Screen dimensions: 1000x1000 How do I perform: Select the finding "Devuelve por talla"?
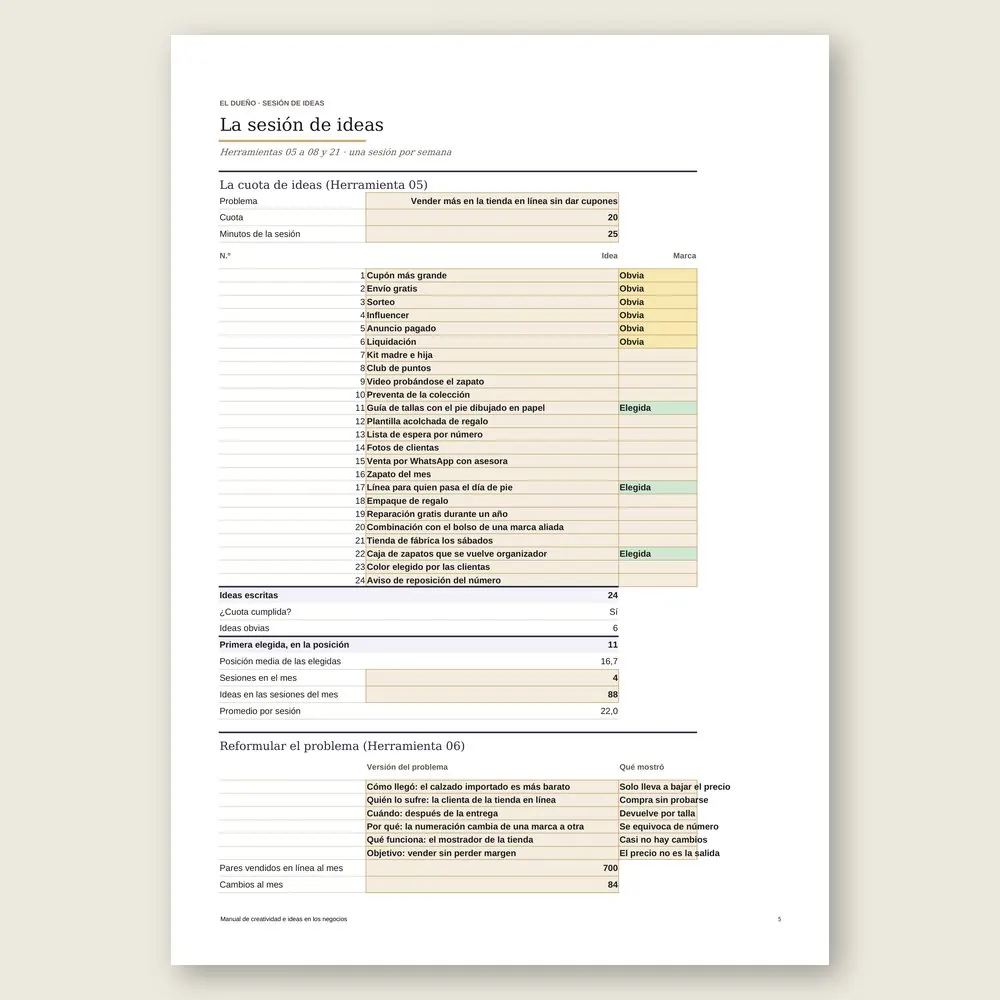[x=658, y=813]
